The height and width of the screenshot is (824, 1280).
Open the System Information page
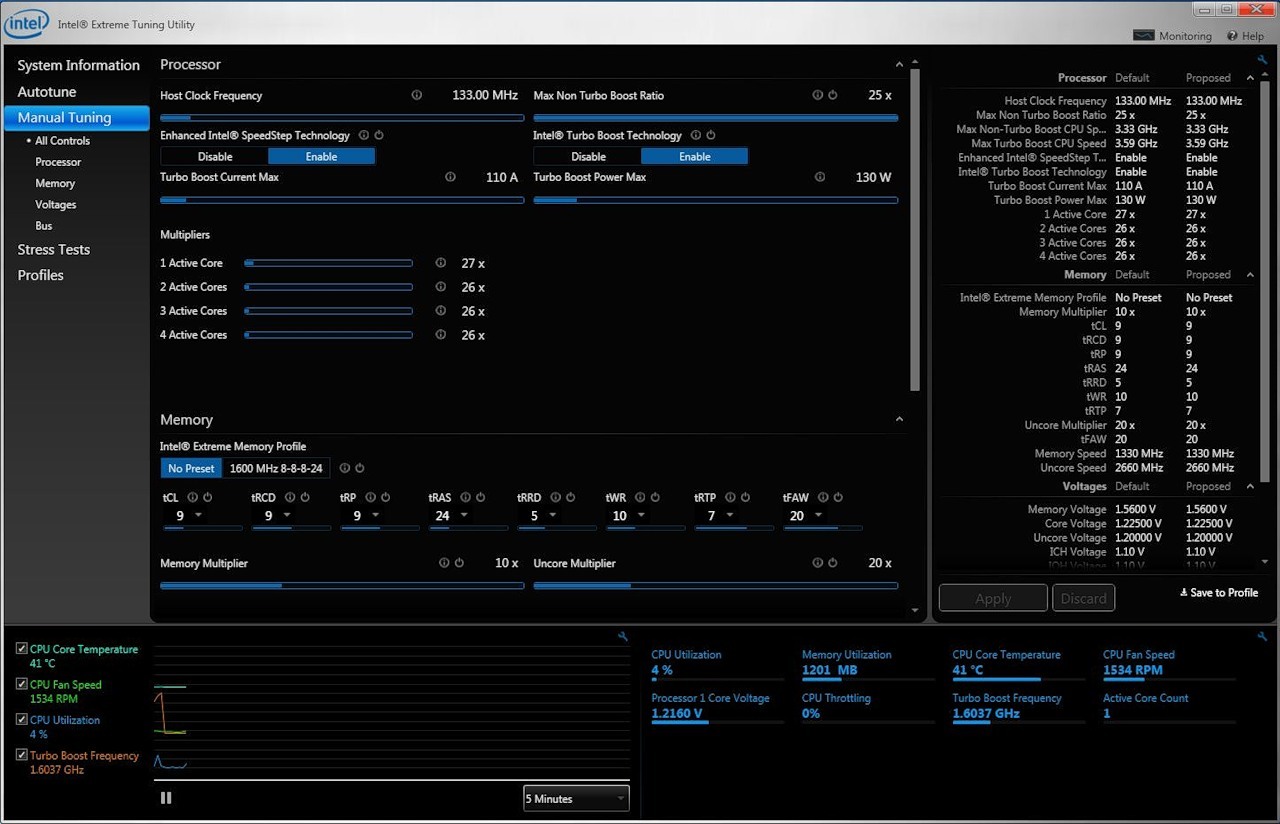point(79,65)
